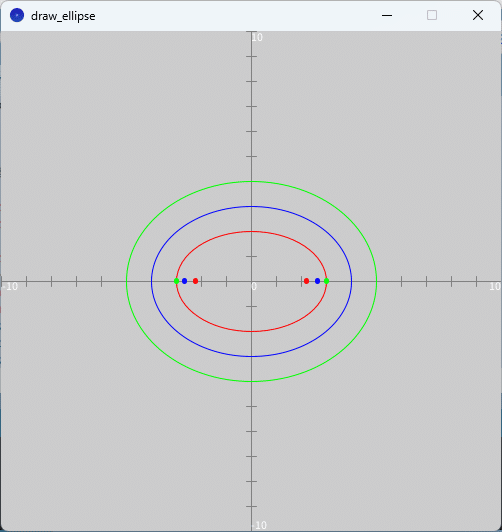Click the 10 label on x-axis right end
The image size is (502, 532).
click(495, 287)
